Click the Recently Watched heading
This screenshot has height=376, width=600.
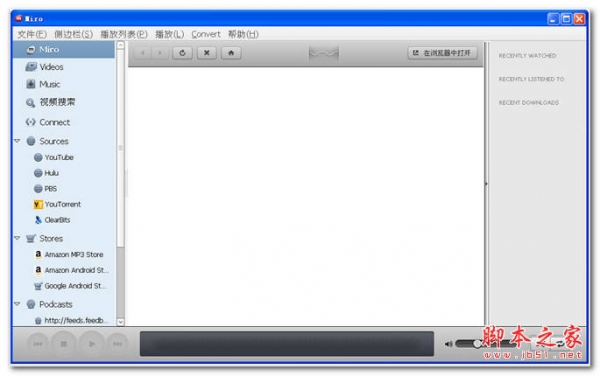pos(527,56)
